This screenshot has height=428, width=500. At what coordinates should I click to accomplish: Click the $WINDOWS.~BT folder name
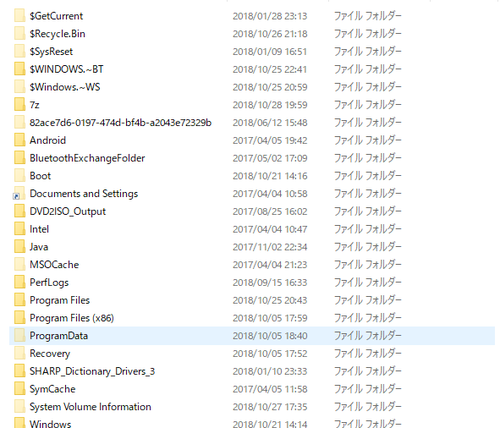coord(66,69)
